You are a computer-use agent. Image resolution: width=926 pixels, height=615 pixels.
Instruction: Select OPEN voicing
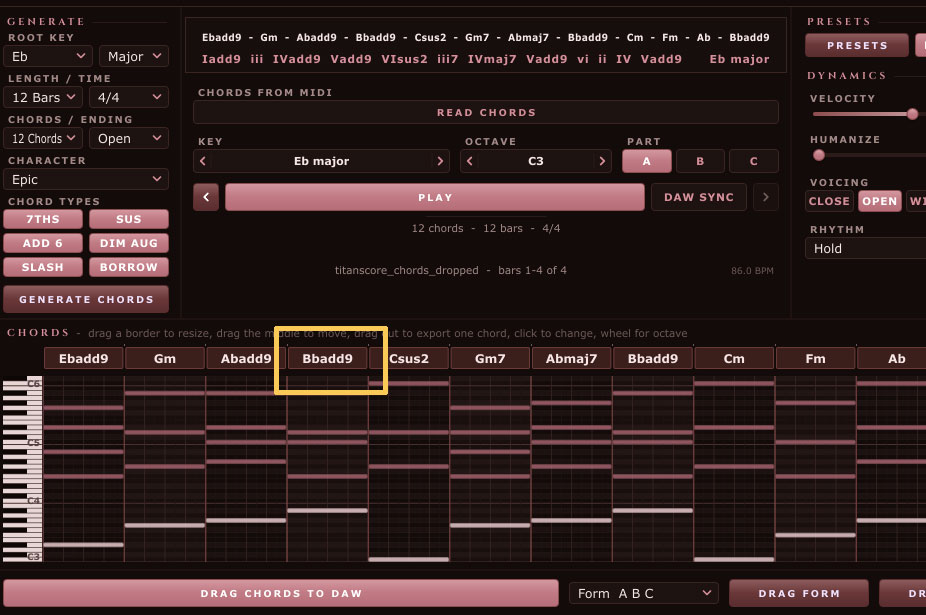click(879, 201)
